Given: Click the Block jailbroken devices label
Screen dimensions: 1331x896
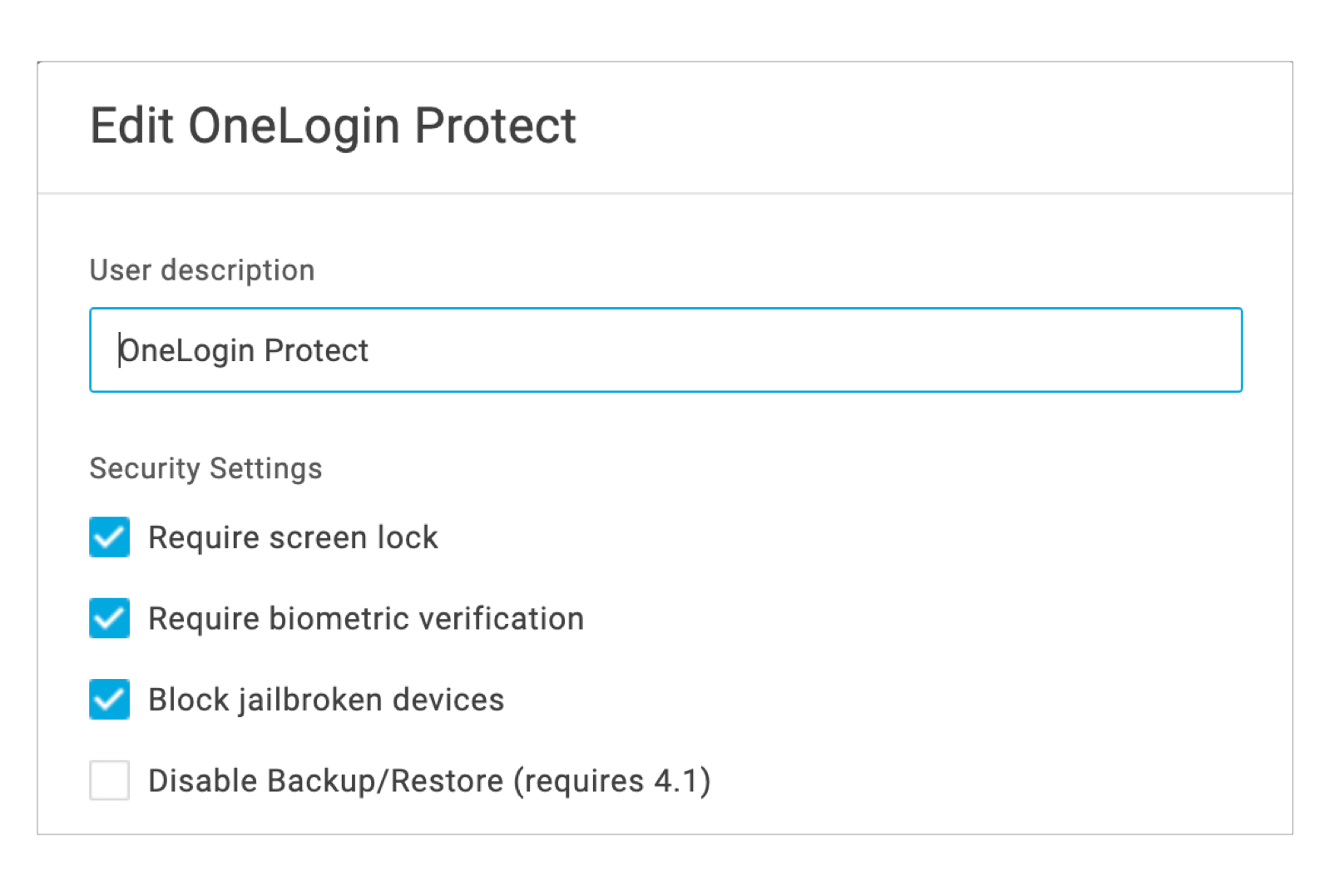Looking at the screenshot, I should 325,700.
